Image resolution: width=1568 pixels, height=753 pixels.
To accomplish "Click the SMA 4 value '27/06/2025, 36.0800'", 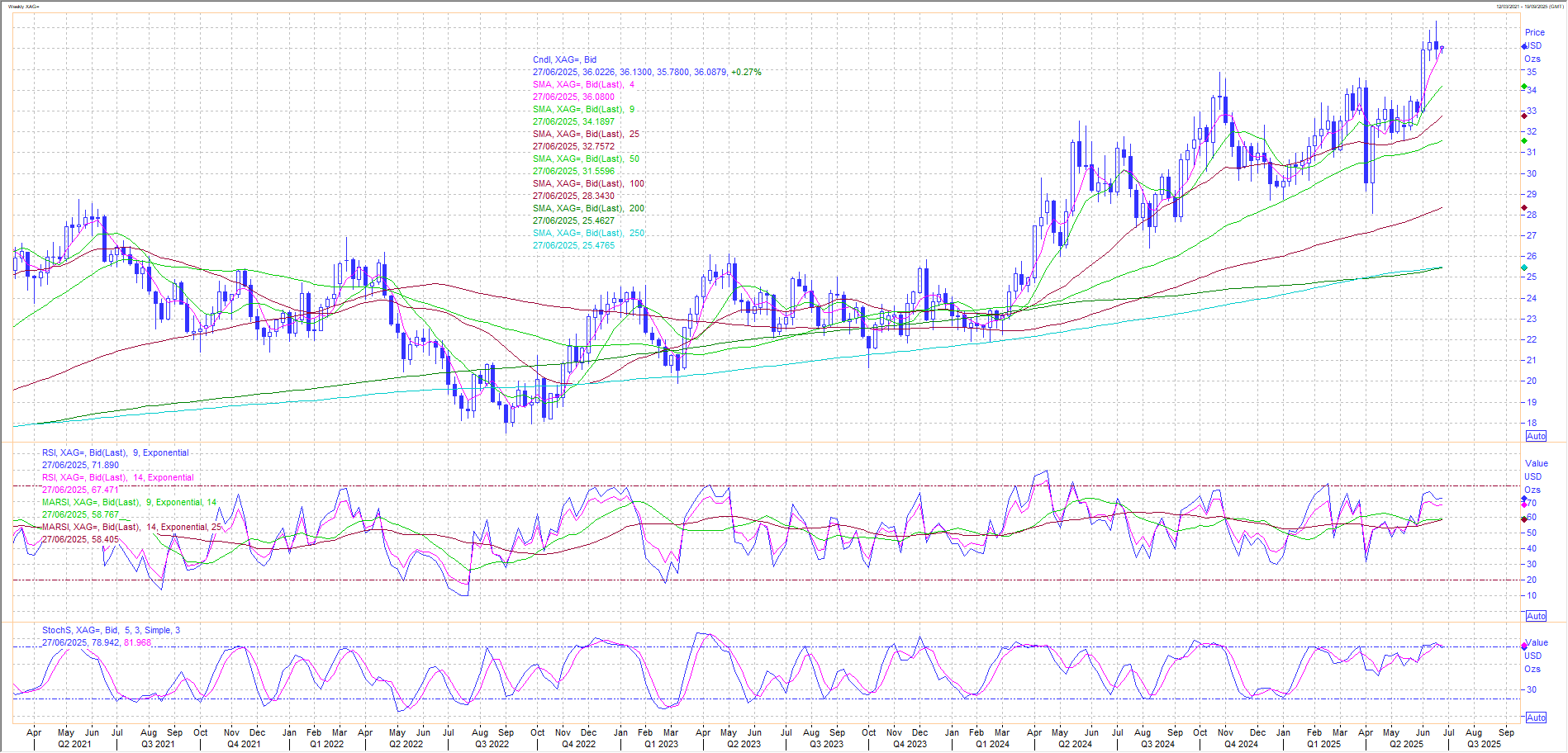I will point(573,97).
